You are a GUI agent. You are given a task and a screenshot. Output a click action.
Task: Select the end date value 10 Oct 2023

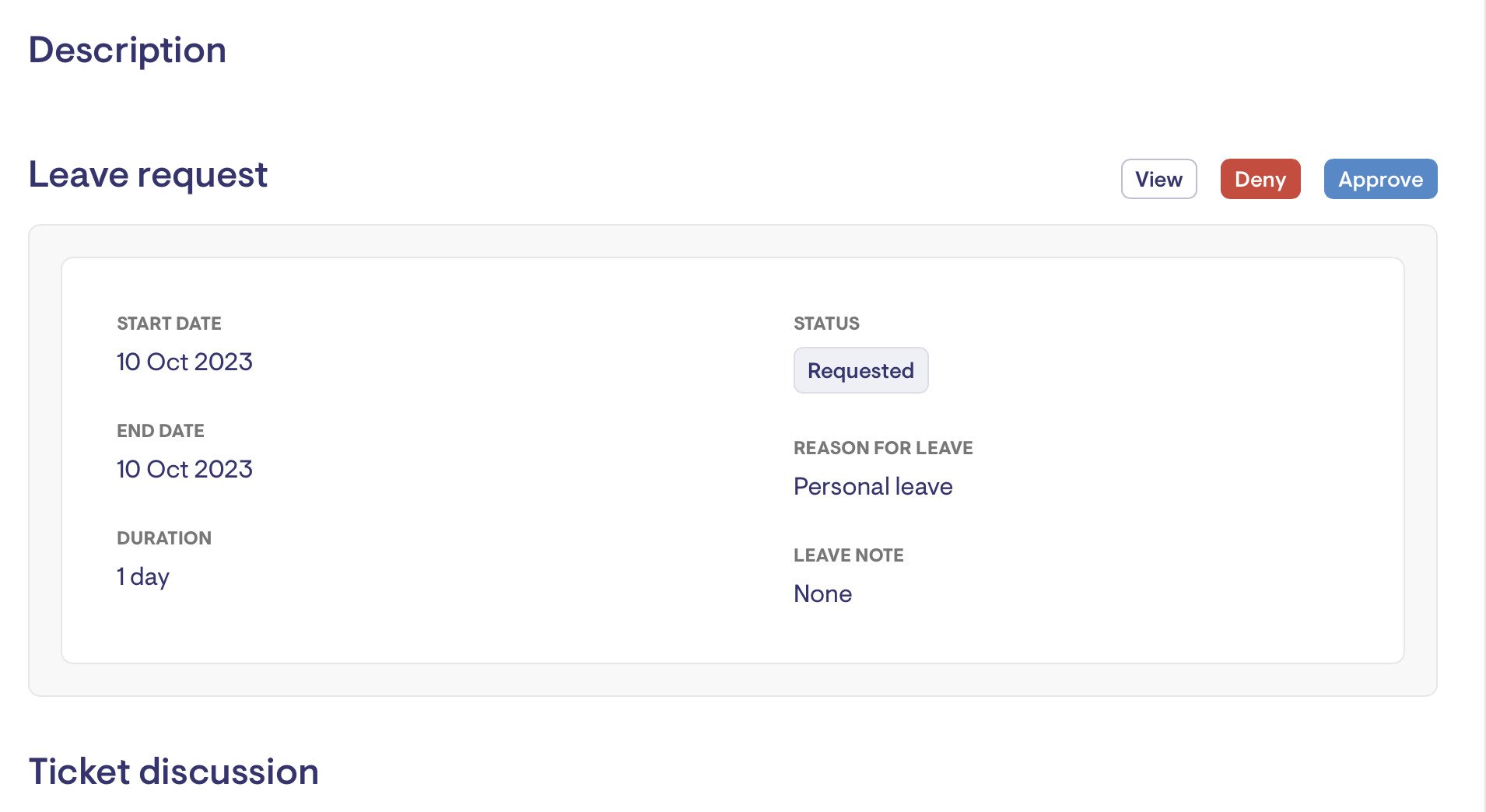[184, 469]
